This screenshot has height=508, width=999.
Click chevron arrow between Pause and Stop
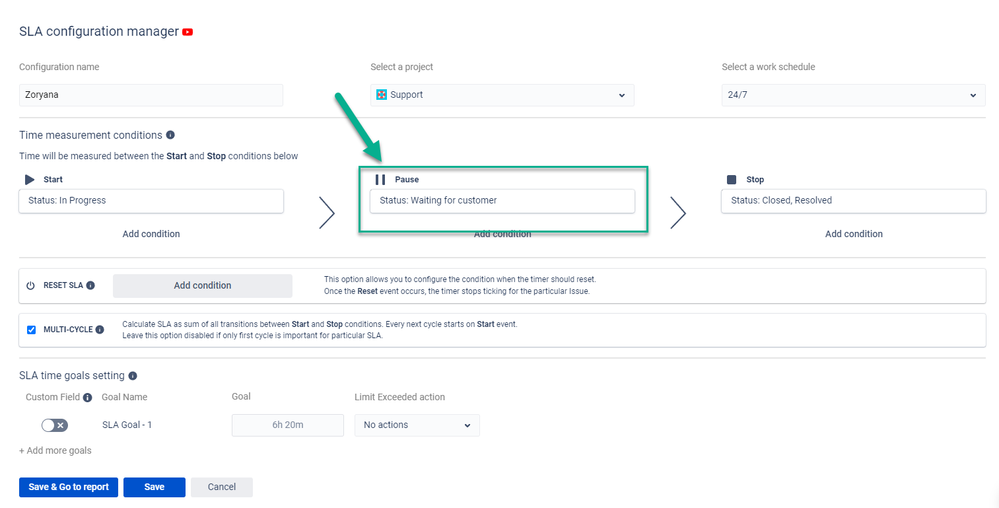[x=678, y=213]
